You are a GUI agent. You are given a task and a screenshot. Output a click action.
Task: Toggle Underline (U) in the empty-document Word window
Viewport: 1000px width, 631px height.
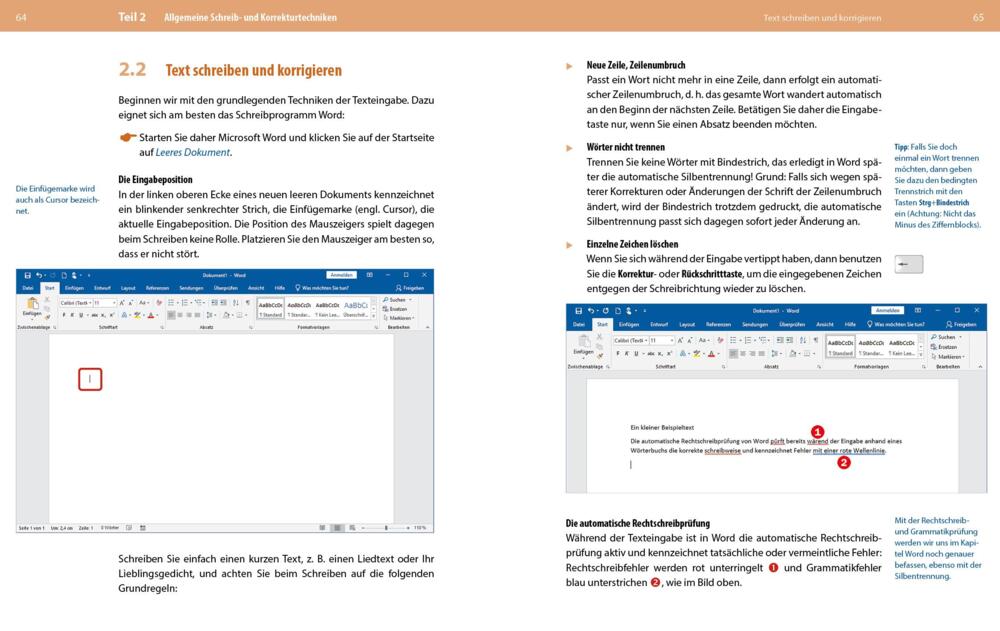pos(81,315)
